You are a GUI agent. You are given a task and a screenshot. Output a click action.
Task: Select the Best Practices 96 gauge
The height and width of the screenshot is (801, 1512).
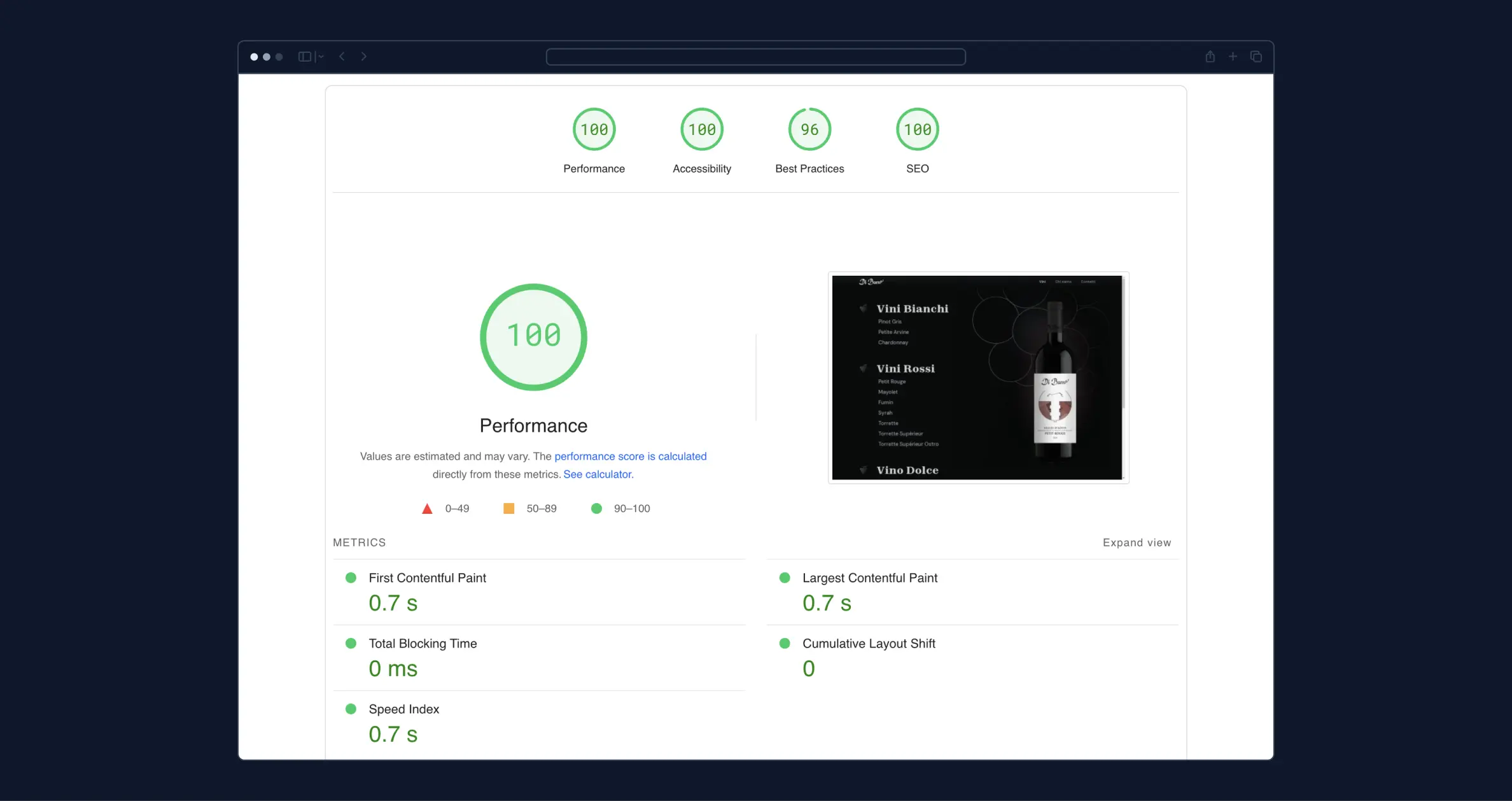pyautogui.click(x=809, y=130)
